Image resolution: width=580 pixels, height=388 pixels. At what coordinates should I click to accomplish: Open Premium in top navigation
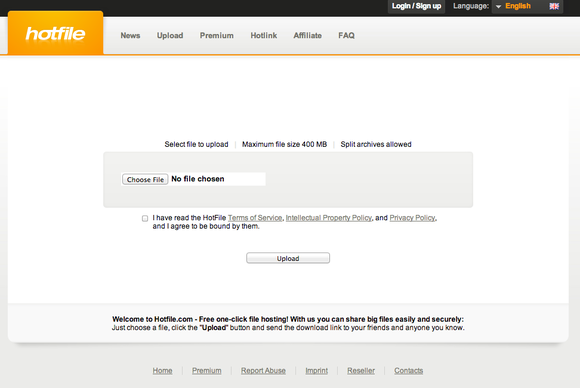click(x=217, y=36)
